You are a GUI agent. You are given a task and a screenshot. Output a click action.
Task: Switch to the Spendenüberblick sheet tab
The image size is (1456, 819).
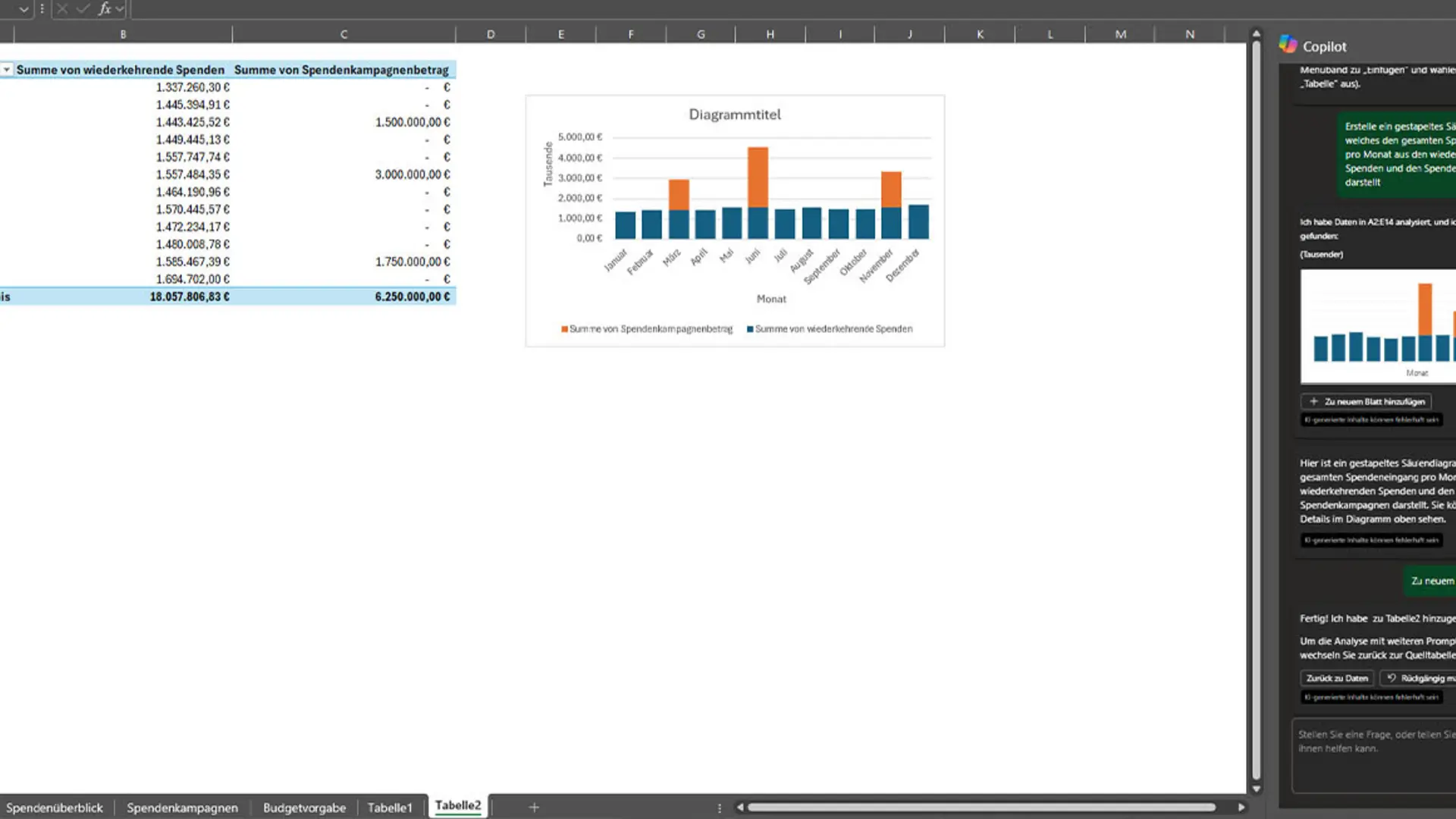click(55, 808)
